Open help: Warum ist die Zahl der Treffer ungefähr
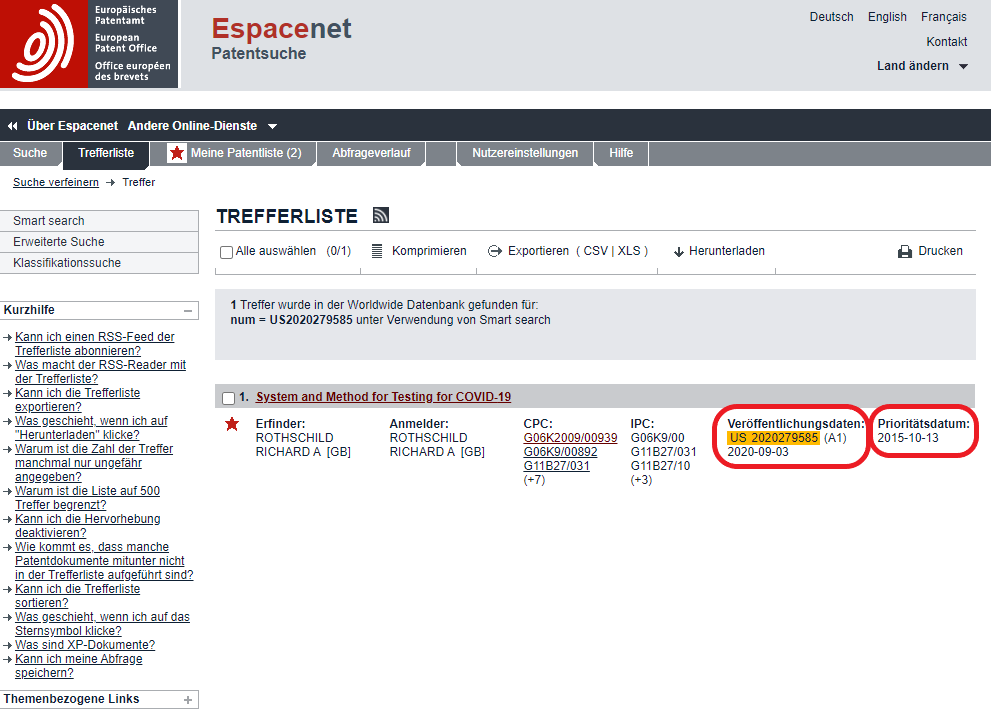 pos(94,463)
